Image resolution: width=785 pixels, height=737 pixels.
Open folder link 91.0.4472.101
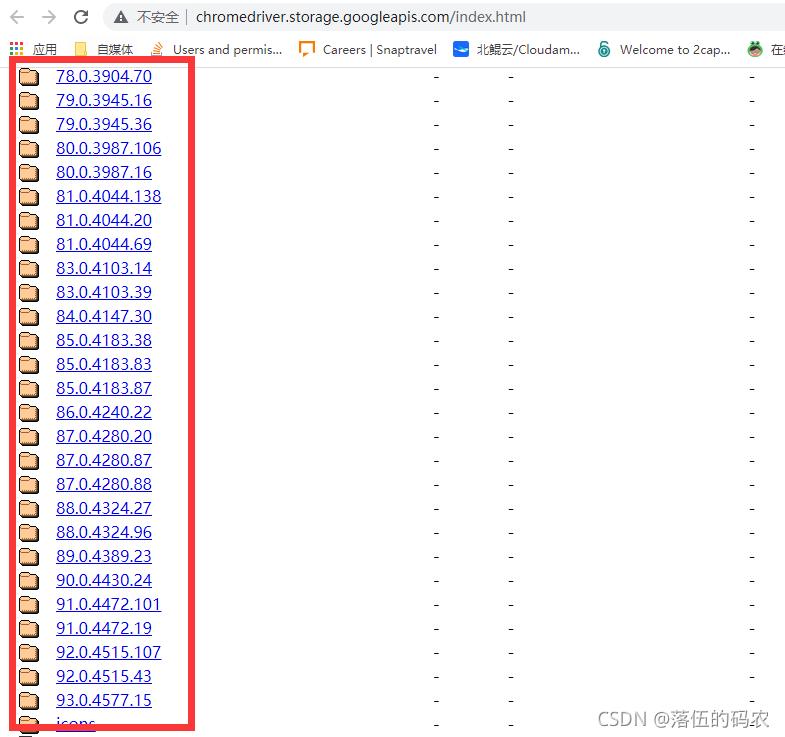109,605
